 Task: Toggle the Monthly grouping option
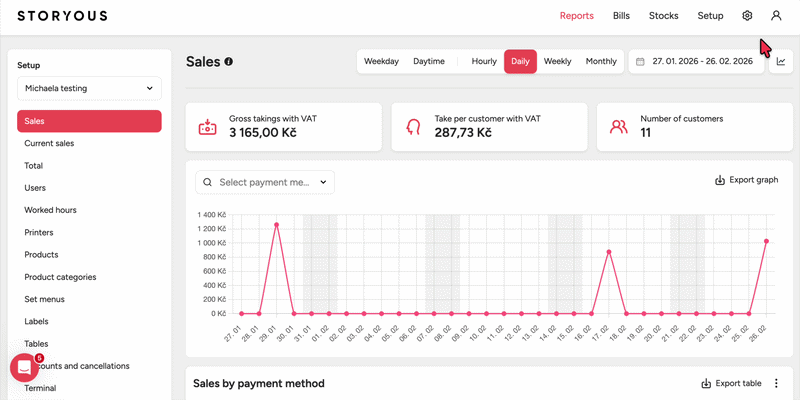tap(601, 62)
